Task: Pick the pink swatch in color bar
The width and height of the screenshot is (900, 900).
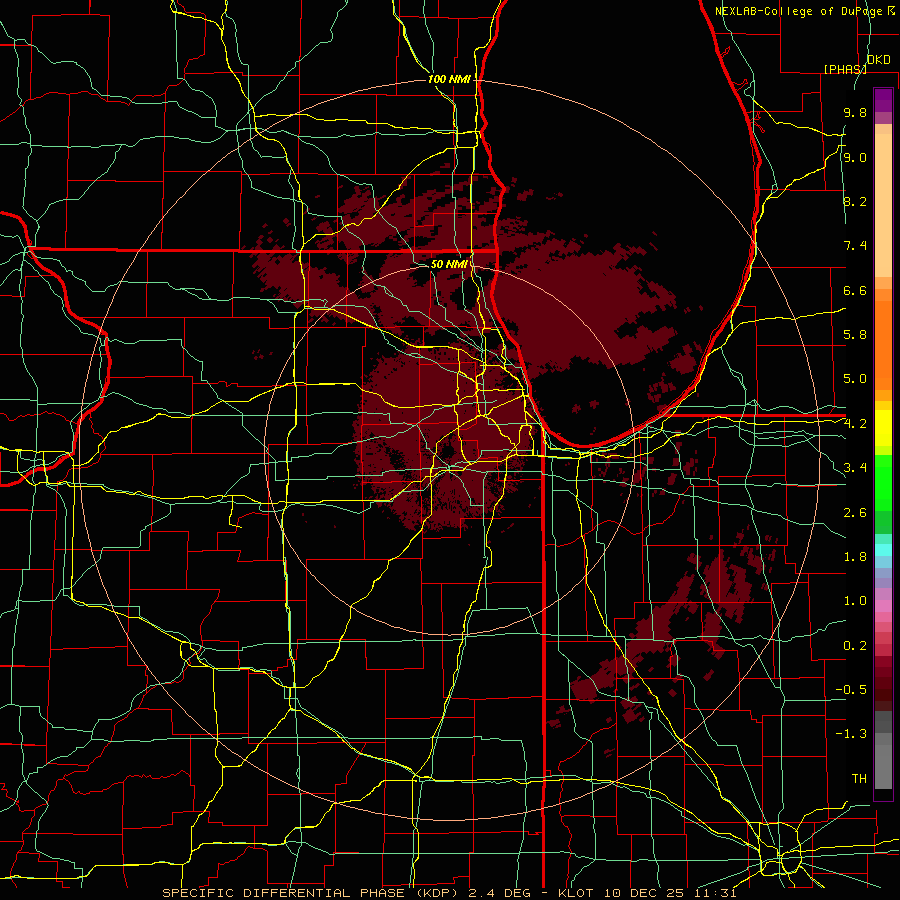Action: tap(883, 606)
